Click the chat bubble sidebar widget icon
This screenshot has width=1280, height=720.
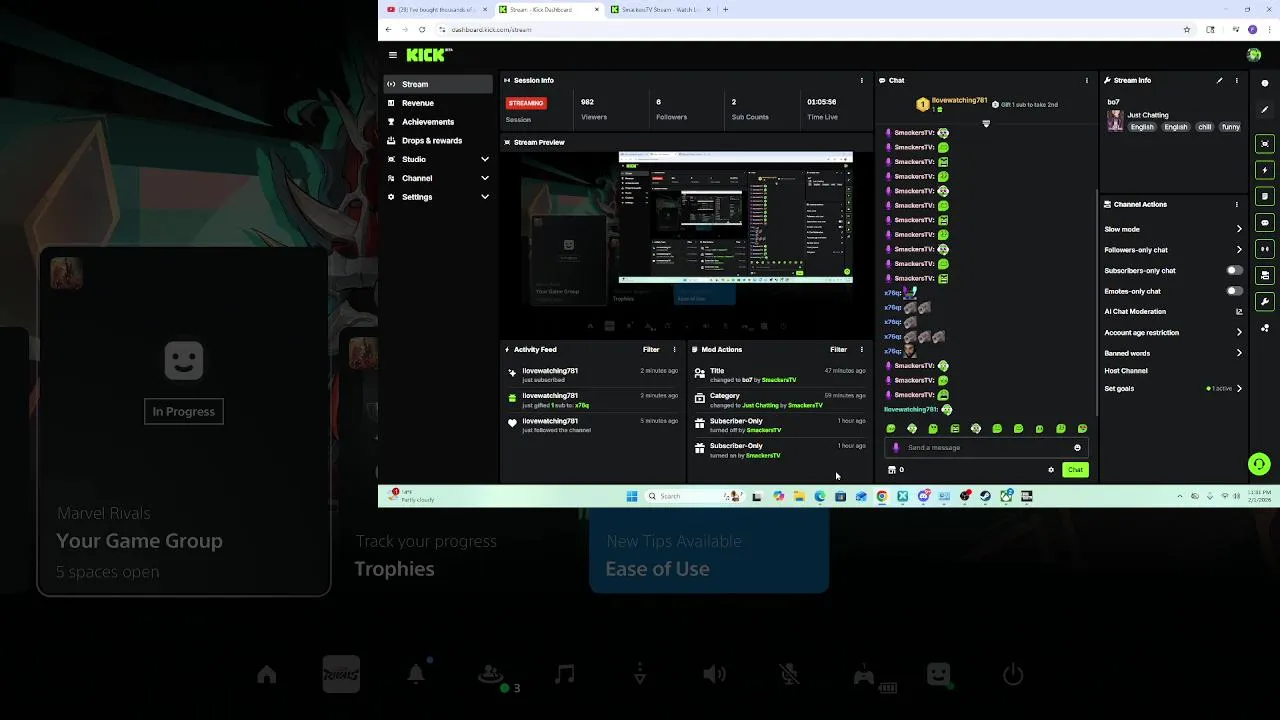pyautogui.click(x=1265, y=223)
